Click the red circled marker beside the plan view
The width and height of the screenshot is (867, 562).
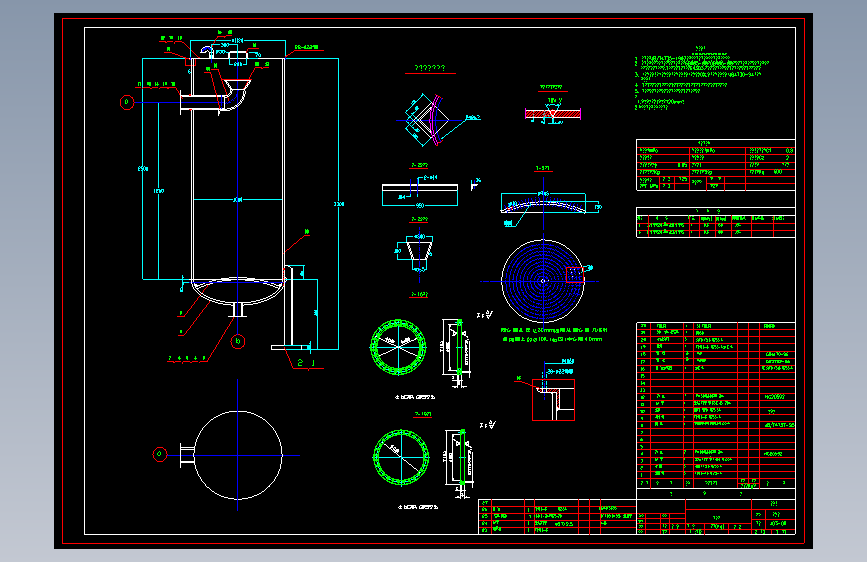pos(160,454)
